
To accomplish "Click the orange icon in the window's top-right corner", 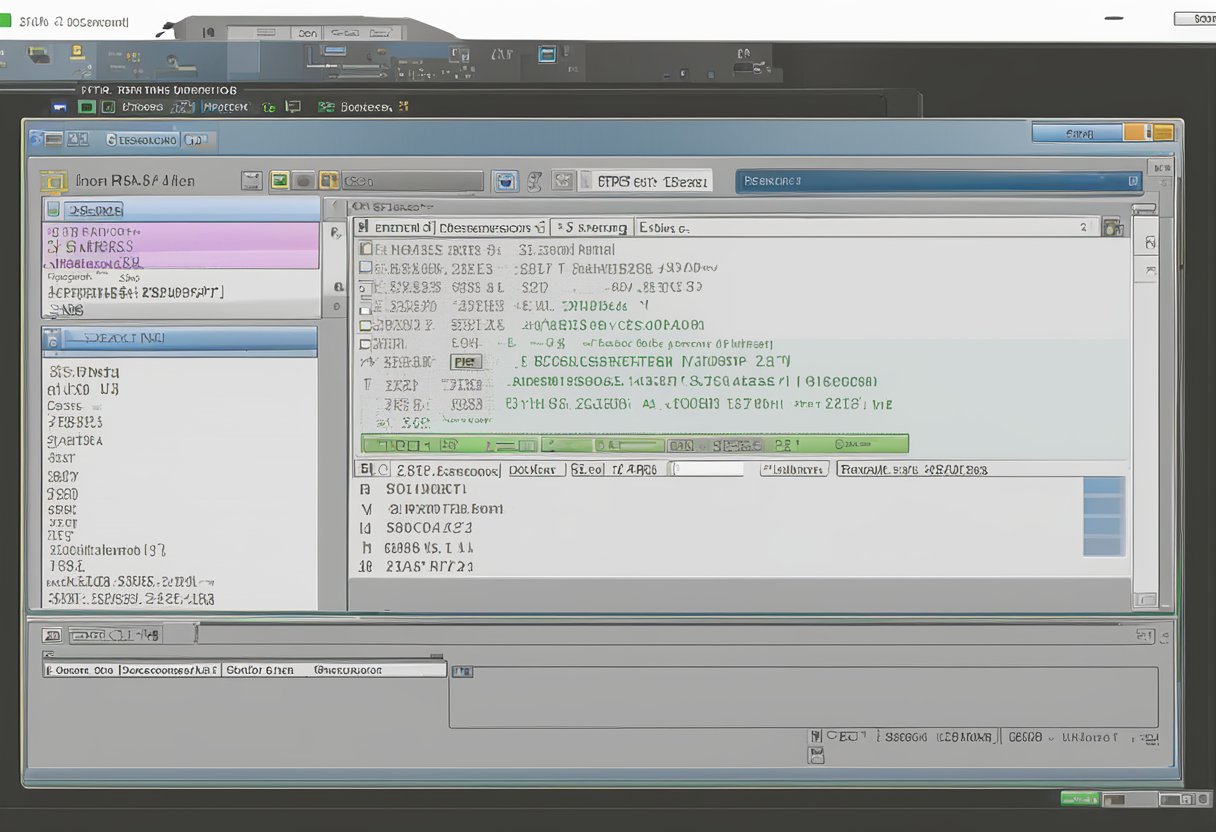I will click(1135, 133).
